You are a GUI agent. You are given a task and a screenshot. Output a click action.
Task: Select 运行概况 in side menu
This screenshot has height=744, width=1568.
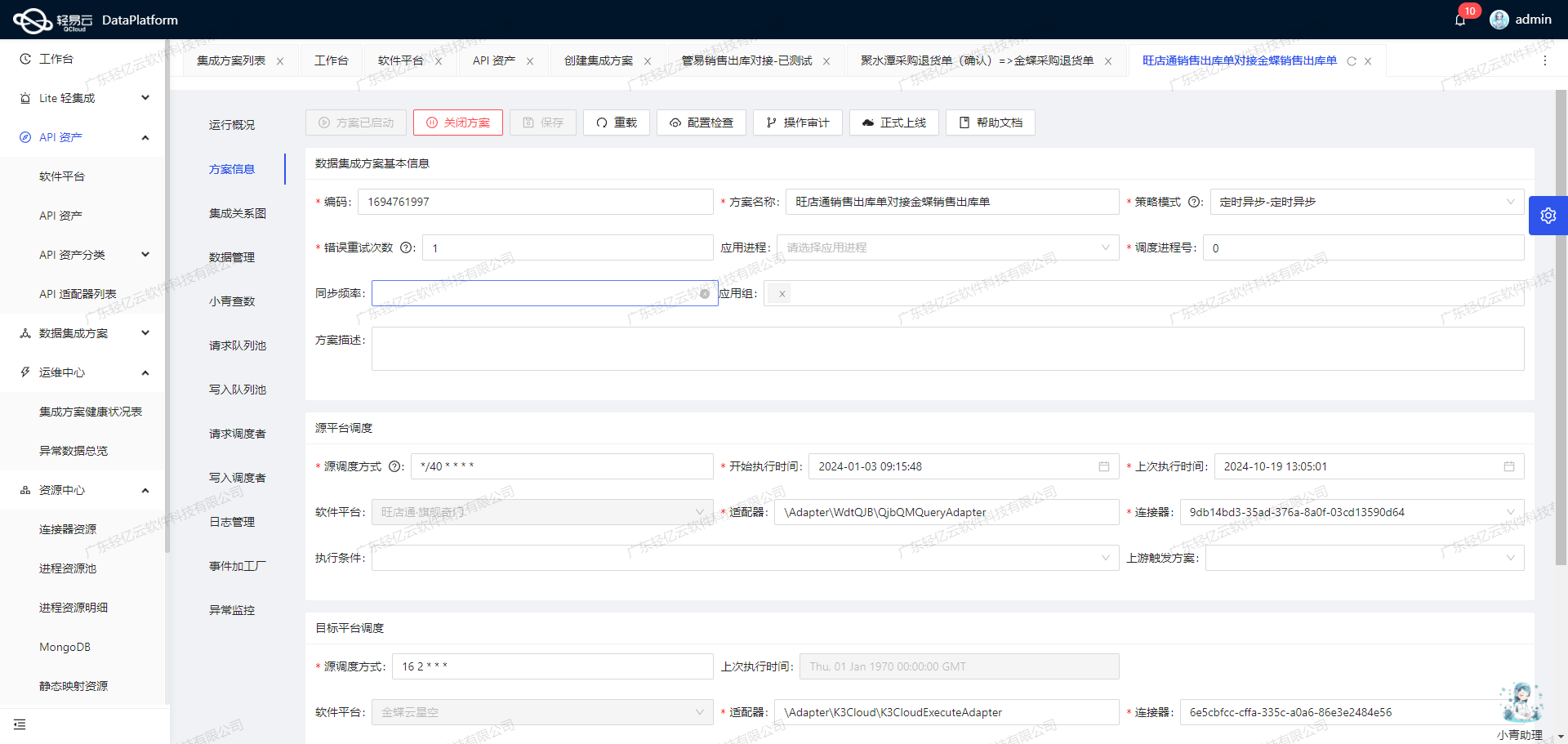tap(232, 125)
